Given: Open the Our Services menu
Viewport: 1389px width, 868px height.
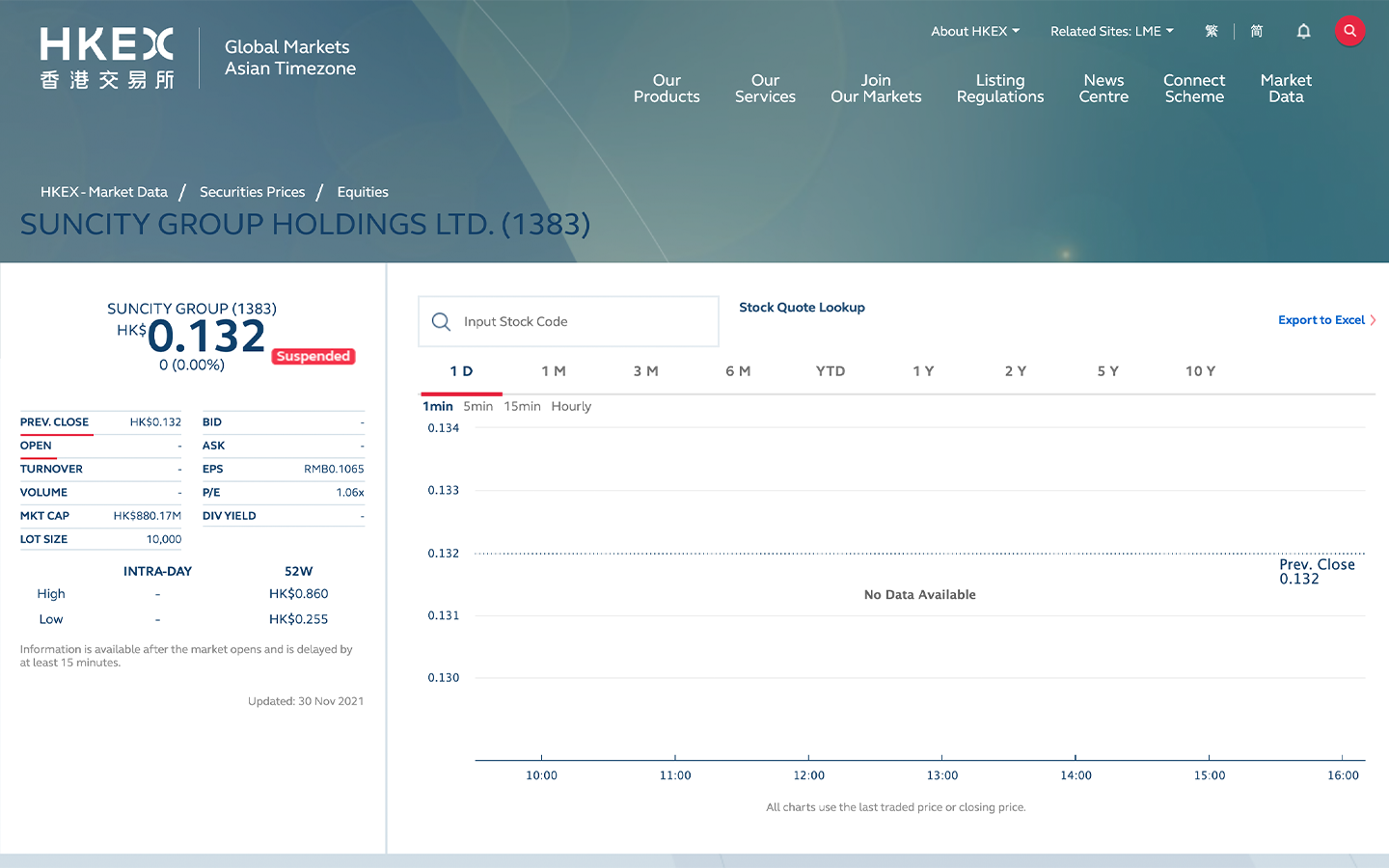Looking at the screenshot, I should pos(765,89).
